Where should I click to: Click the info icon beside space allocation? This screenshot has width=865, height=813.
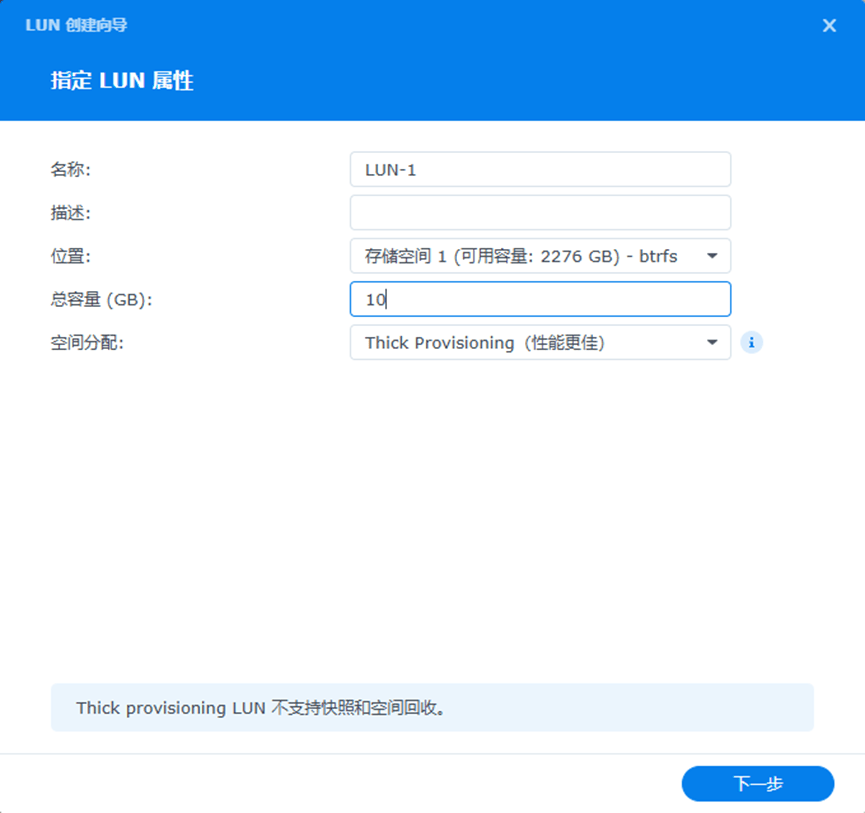[x=751, y=343]
